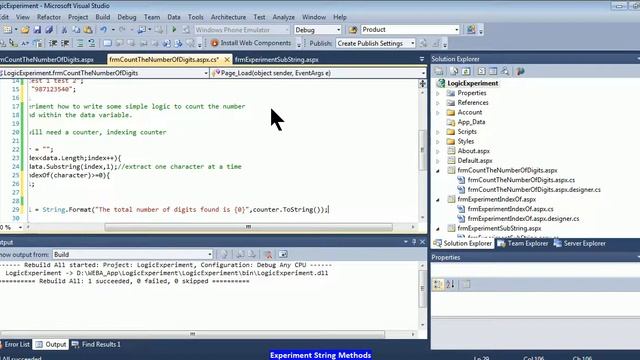
Task: Open the Debug menu
Action: 127,17
